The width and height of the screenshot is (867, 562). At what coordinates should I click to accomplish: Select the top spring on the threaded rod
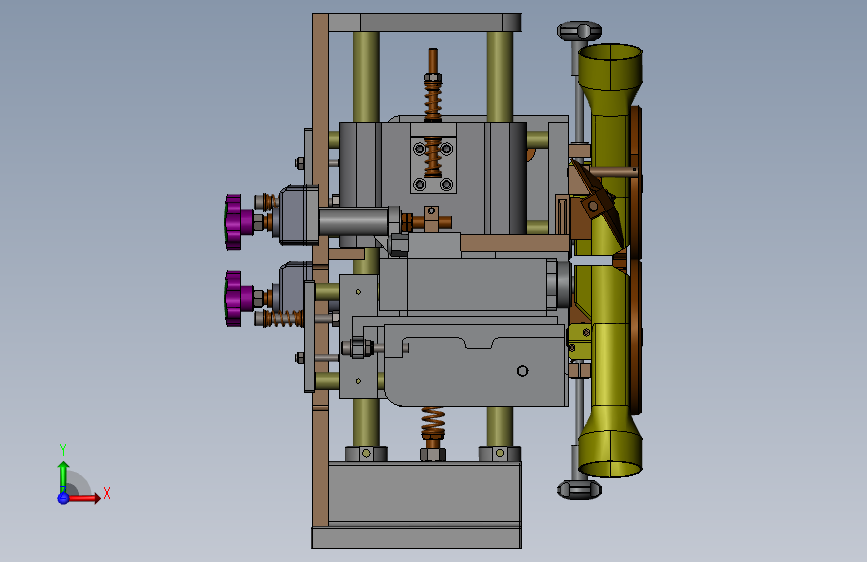(433, 101)
